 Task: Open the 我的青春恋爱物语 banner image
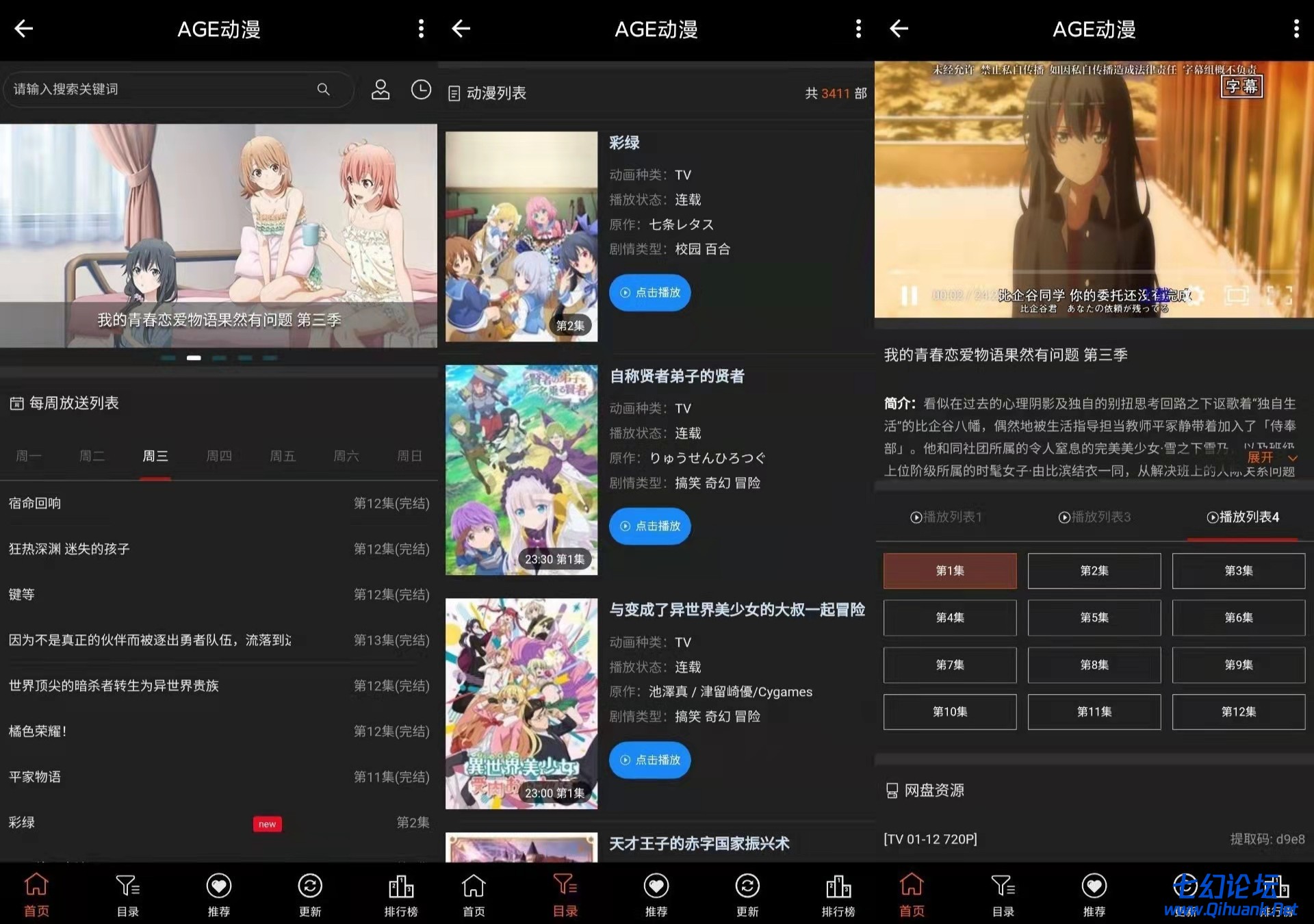coord(218,235)
